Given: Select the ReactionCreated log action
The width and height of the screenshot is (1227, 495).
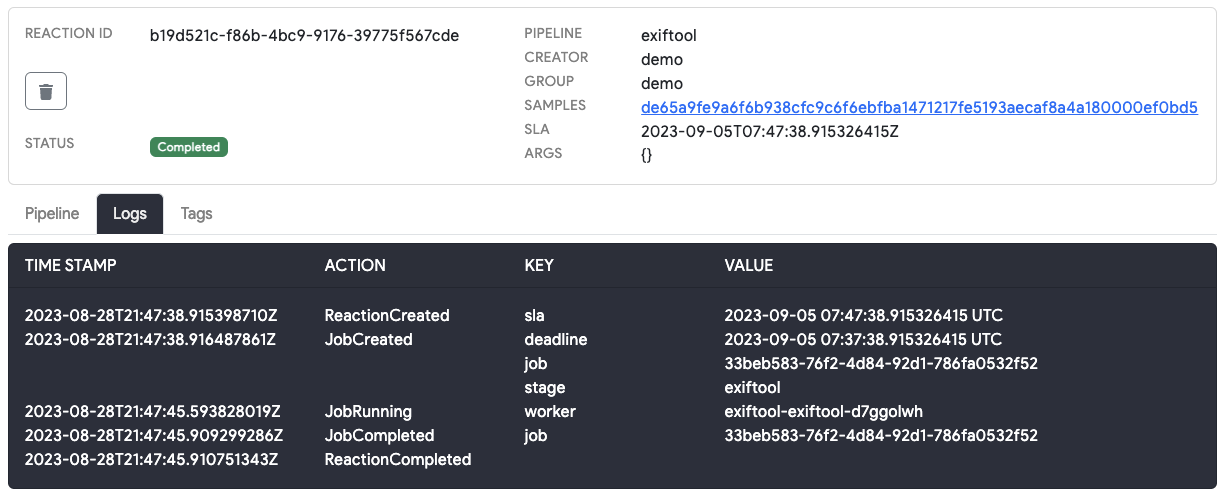Looking at the screenshot, I should point(387,315).
